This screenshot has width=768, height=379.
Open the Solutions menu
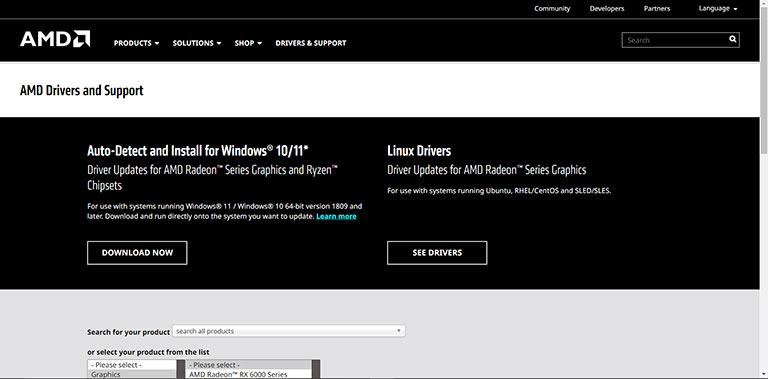[x=197, y=43]
